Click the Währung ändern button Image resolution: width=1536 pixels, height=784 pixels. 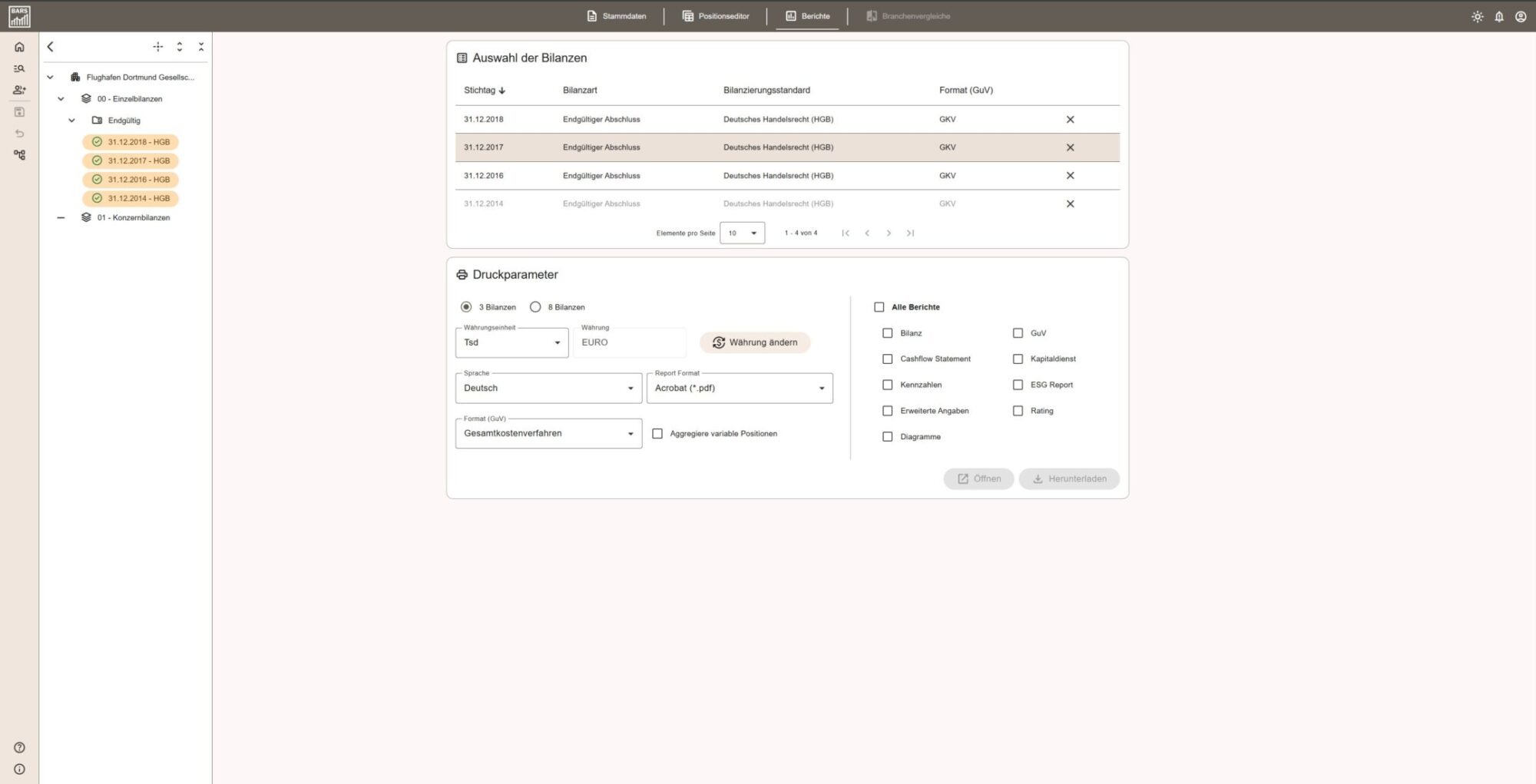754,342
